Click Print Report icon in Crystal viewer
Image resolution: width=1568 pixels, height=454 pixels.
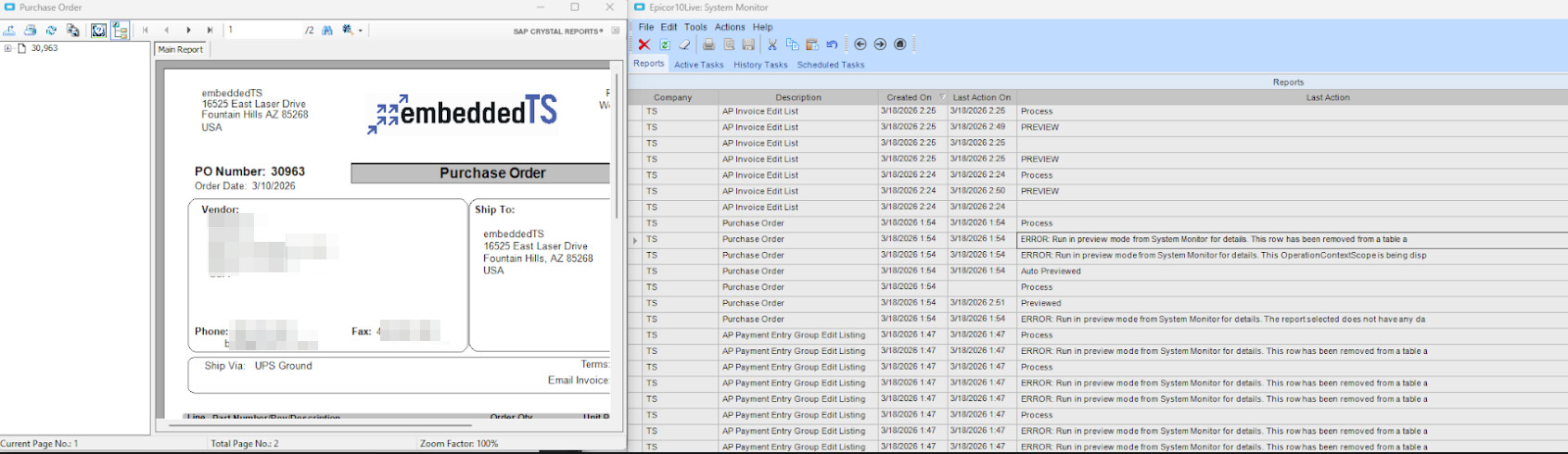click(31, 31)
